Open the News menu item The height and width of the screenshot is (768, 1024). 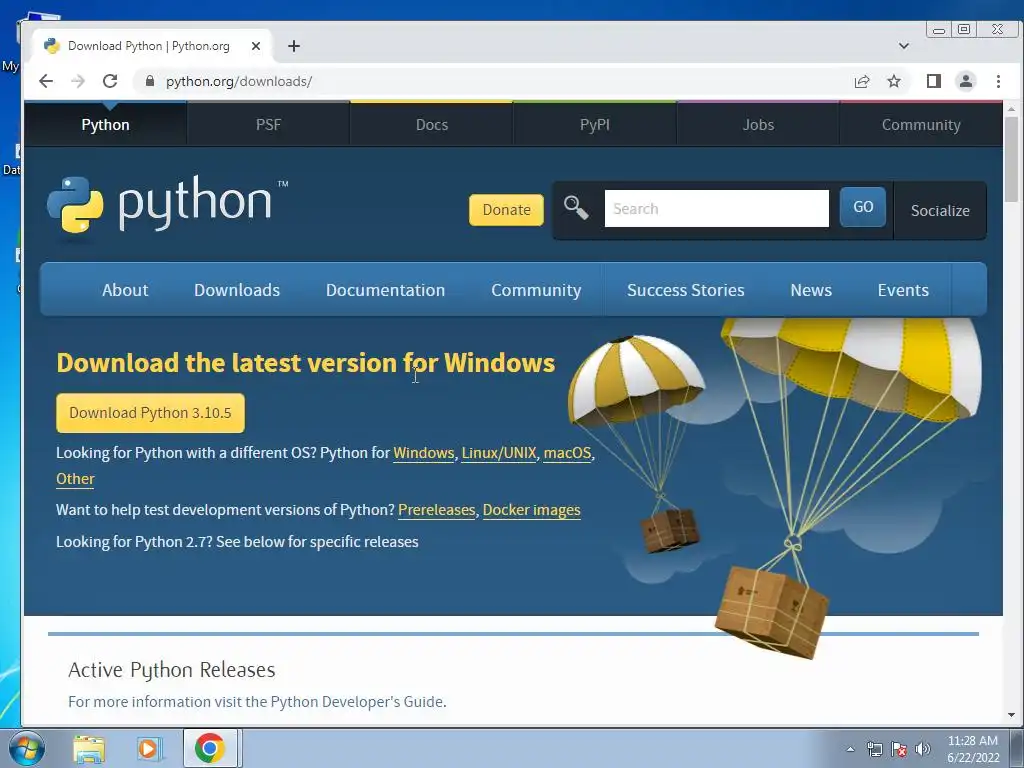click(x=811, y=290)
